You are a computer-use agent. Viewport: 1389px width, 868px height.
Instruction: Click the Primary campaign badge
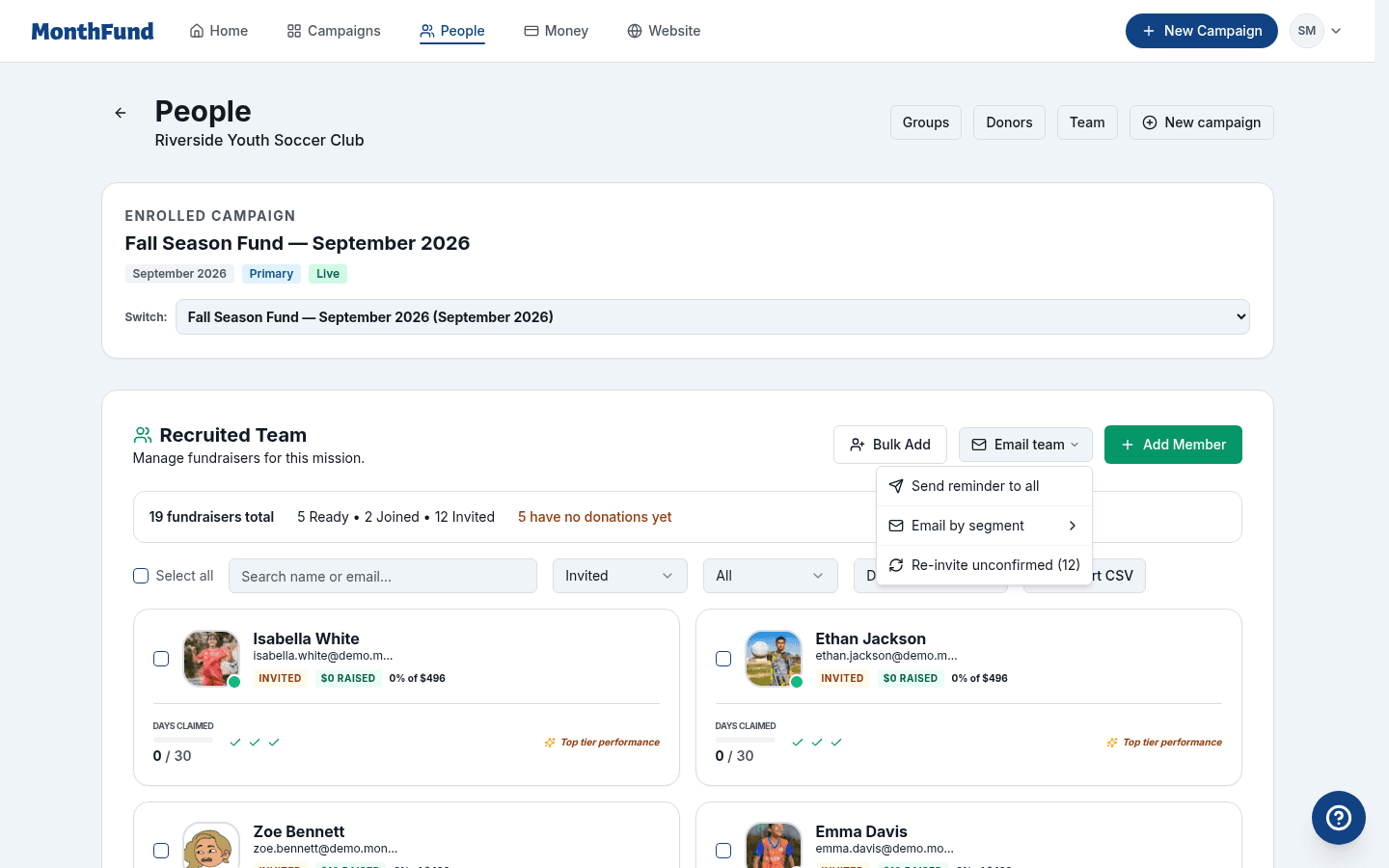tap(271, 274)
